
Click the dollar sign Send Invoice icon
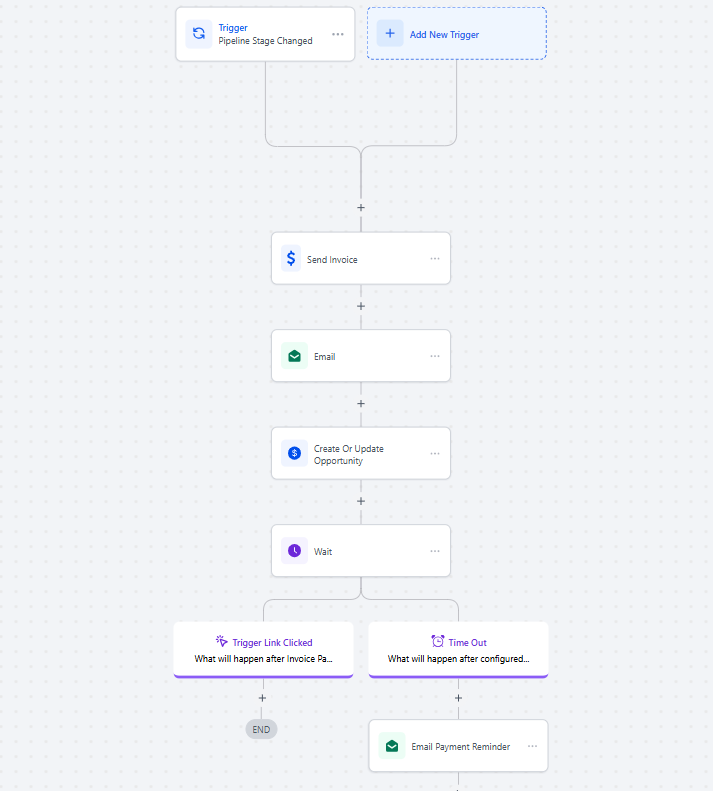291,259
